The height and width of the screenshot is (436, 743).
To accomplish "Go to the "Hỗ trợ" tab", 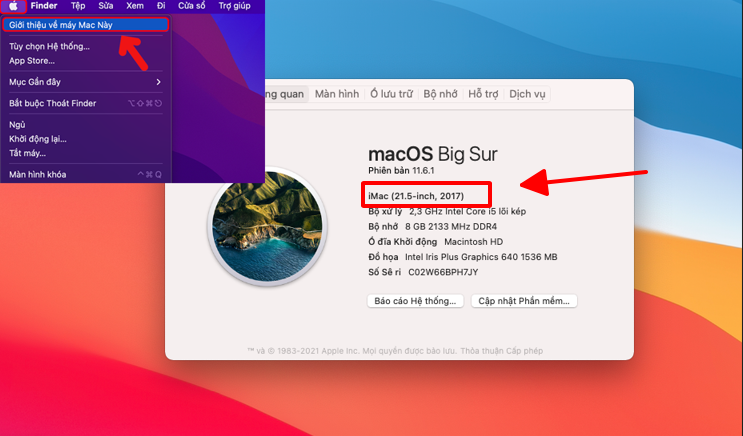I will tap(483, 94).
